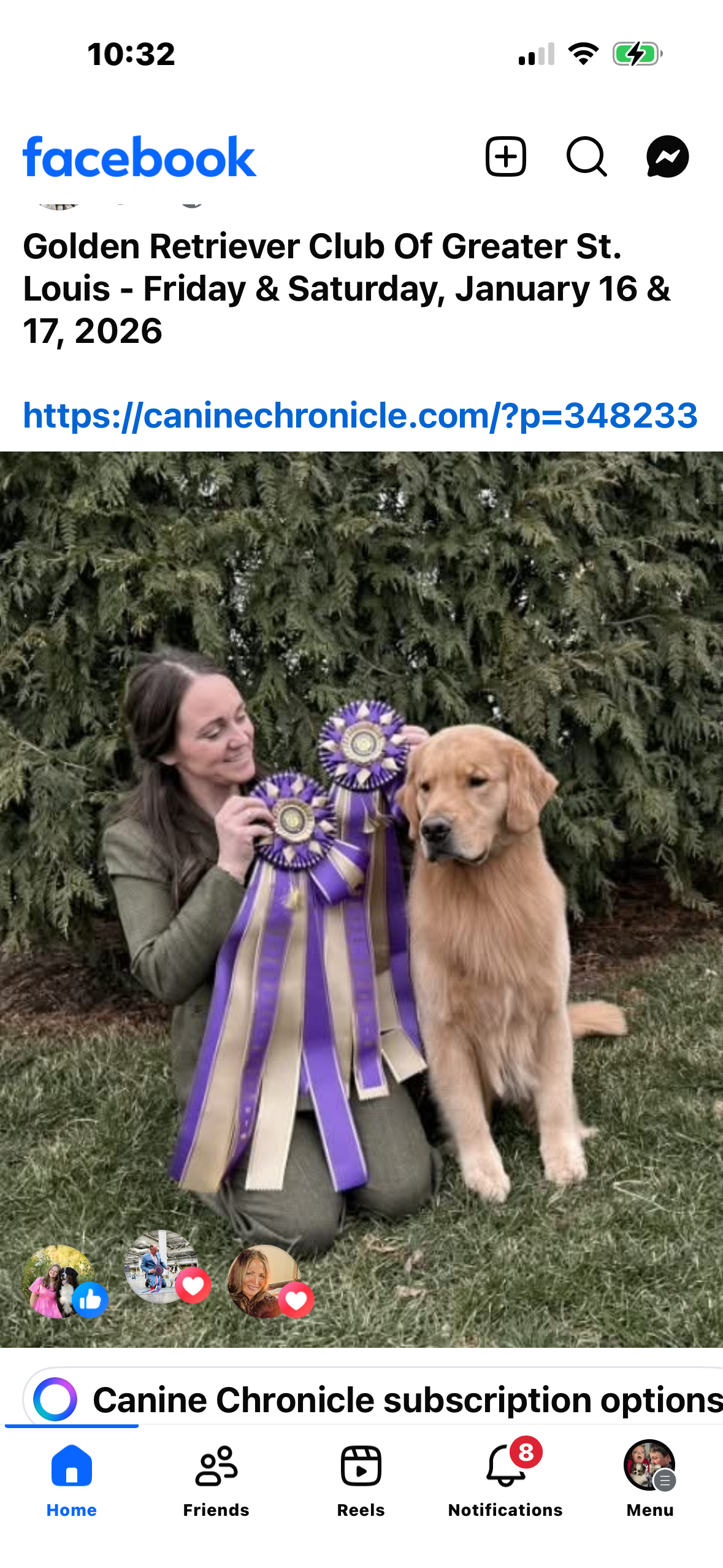The height and width of the screenshot is (1568, 723).
Task: Tap the post title about Golden Retriever Club
Action: [x=347, y=288]
